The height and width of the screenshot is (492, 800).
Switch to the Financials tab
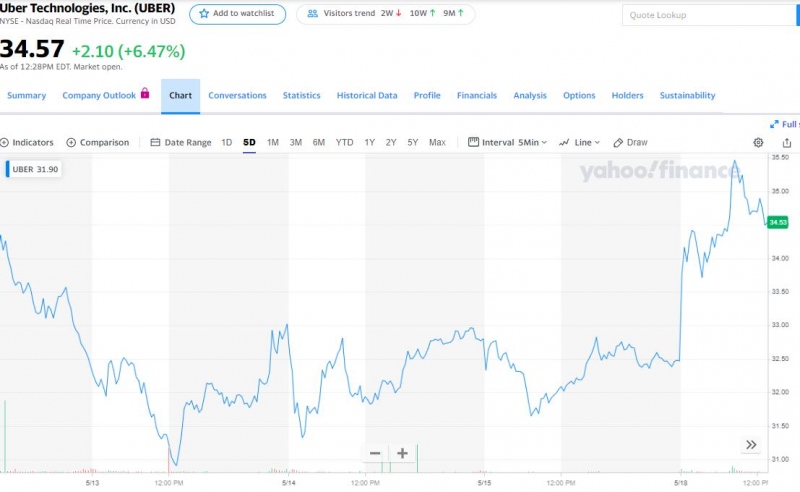pos(476,96)
